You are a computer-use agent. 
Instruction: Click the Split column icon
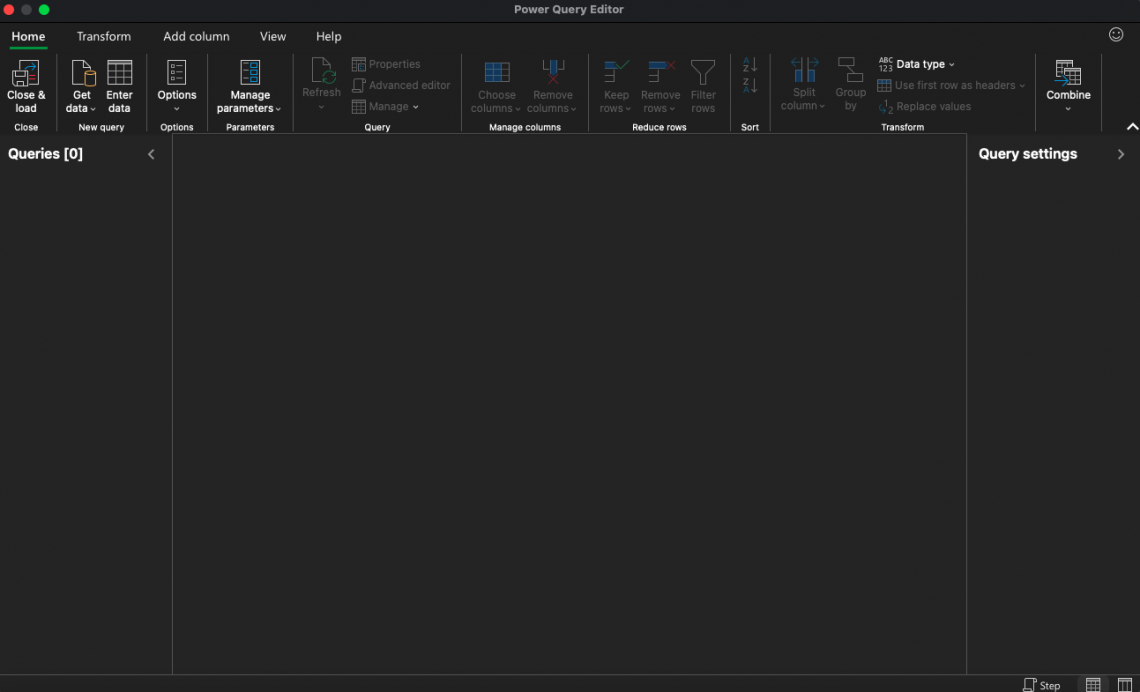point(805,71)
